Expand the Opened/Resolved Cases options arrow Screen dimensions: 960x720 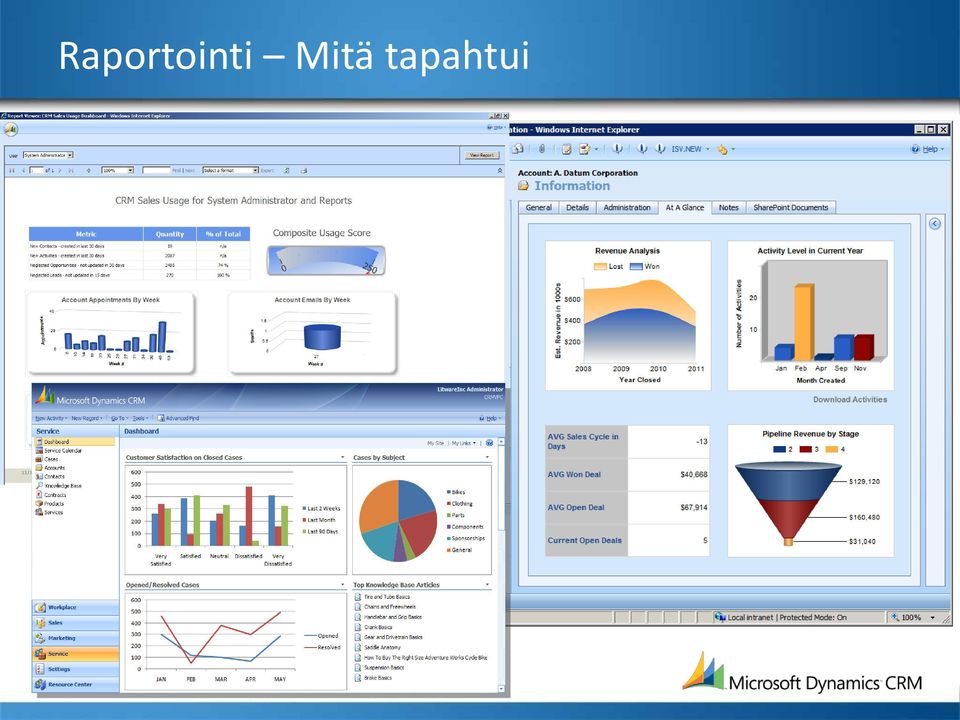pyautogui.click(x=342, y=585)
